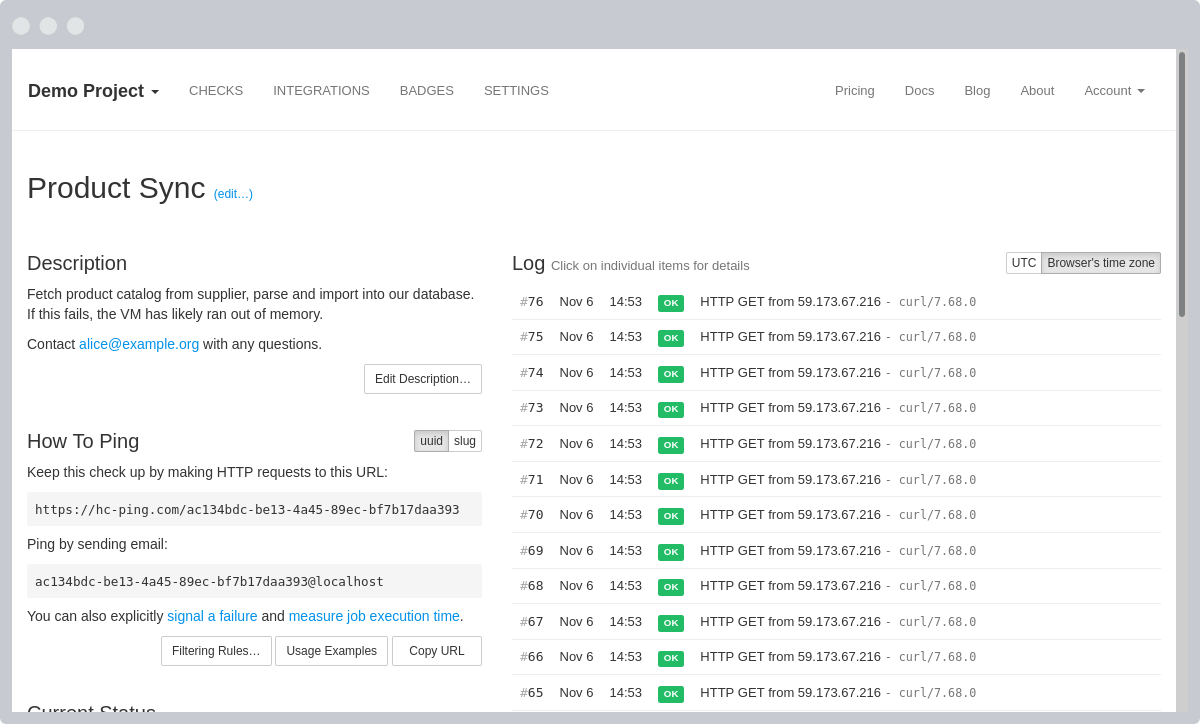Copy the ping URL using Copy URL

pos(437,651)
